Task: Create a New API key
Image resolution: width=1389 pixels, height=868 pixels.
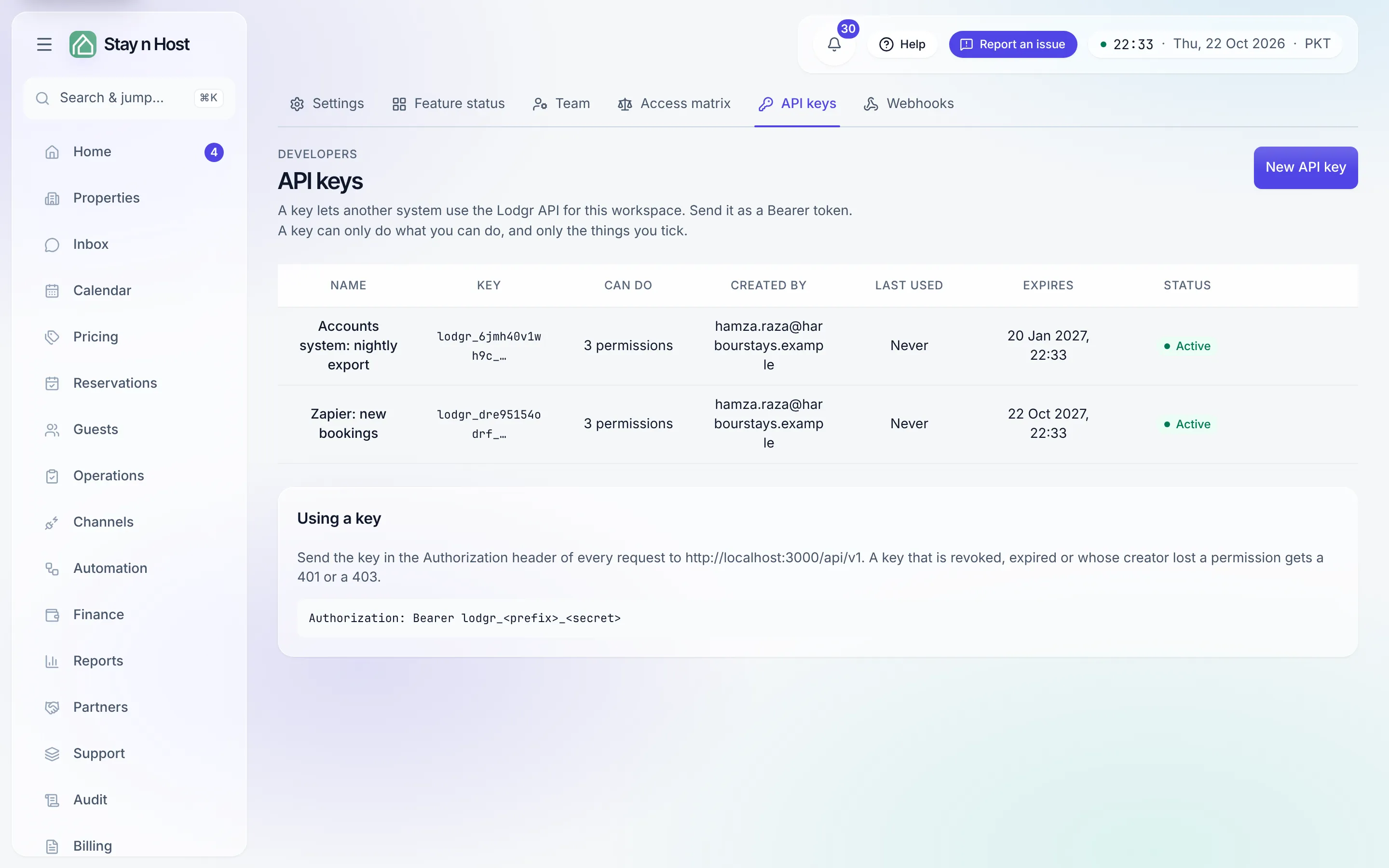Action: click(x=1306, y=168)
